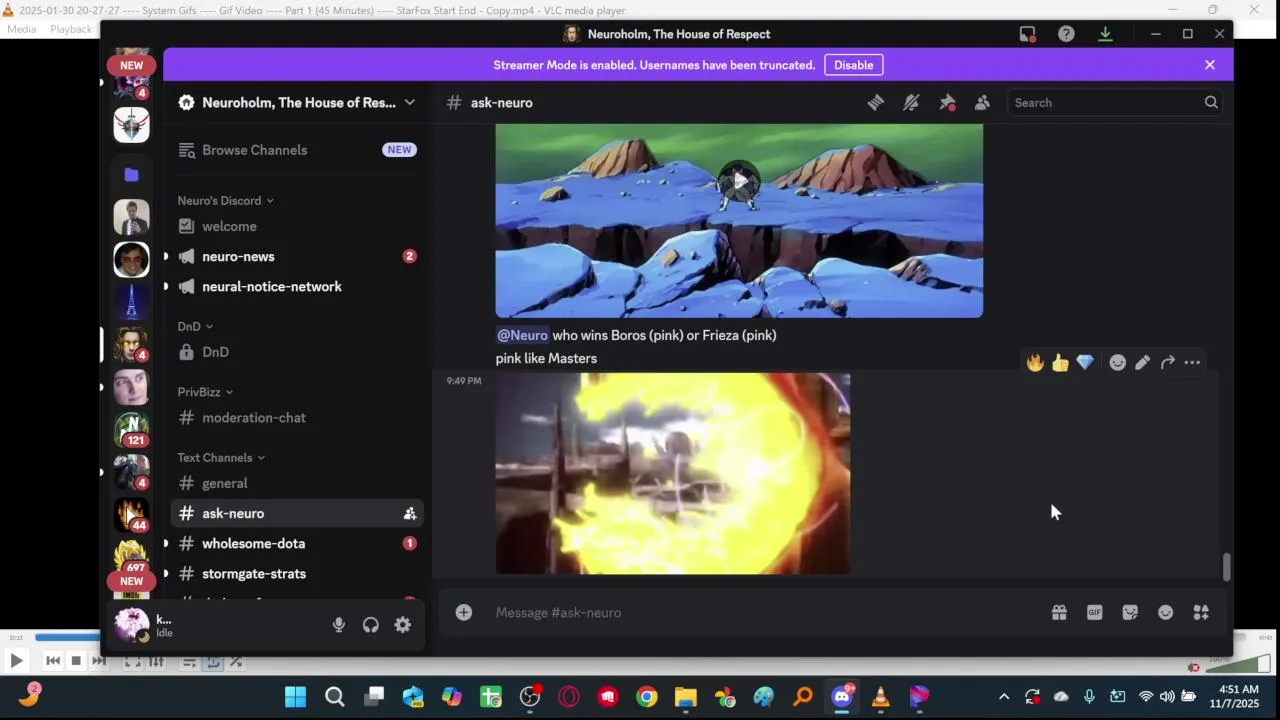Collapse the DnD category
1280x720 pixels.
(195, 326)
